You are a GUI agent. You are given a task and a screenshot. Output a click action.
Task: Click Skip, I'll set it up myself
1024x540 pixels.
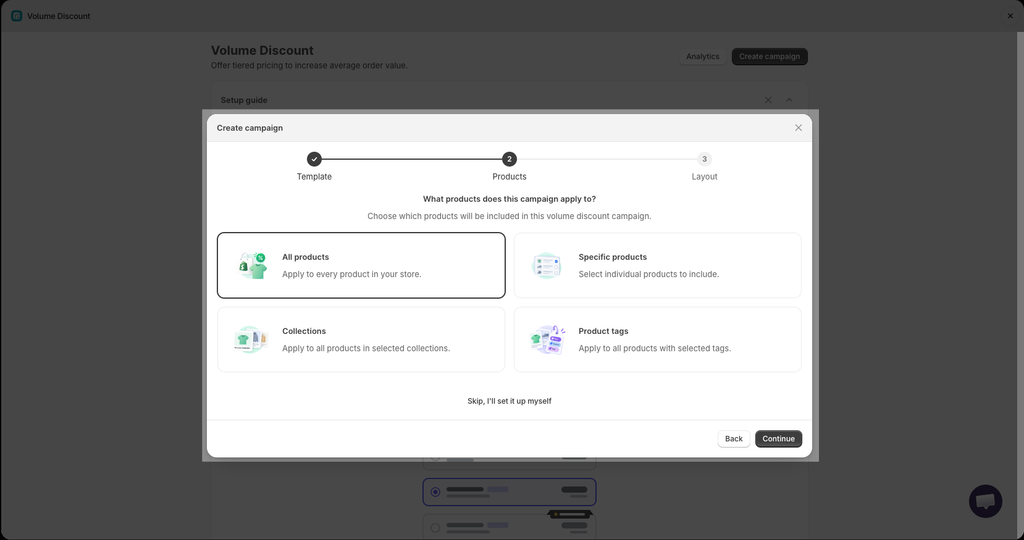[509, 401]
